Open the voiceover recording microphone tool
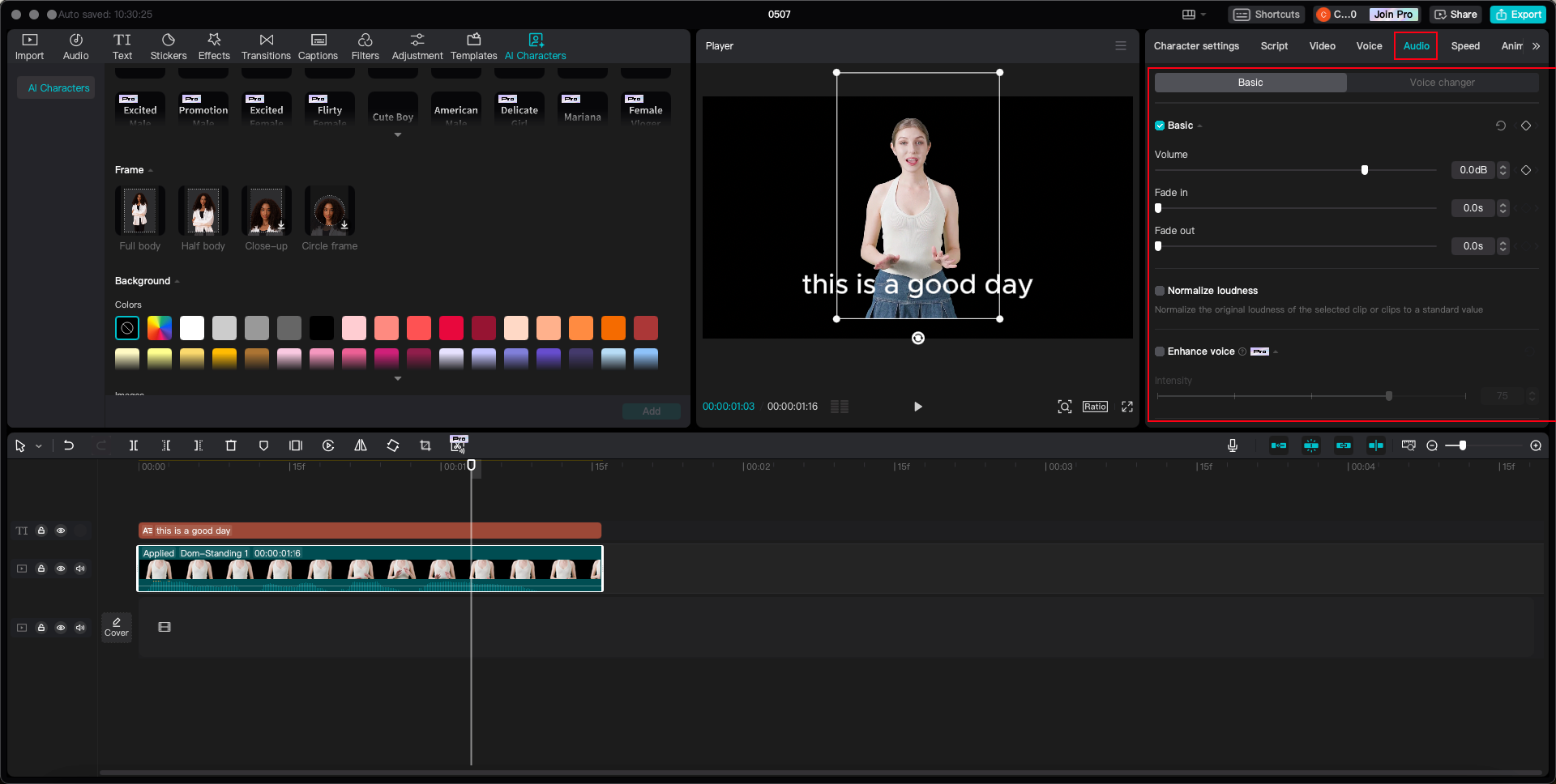The width and height of the screenshot is (1556, 784). (1233, 445)
